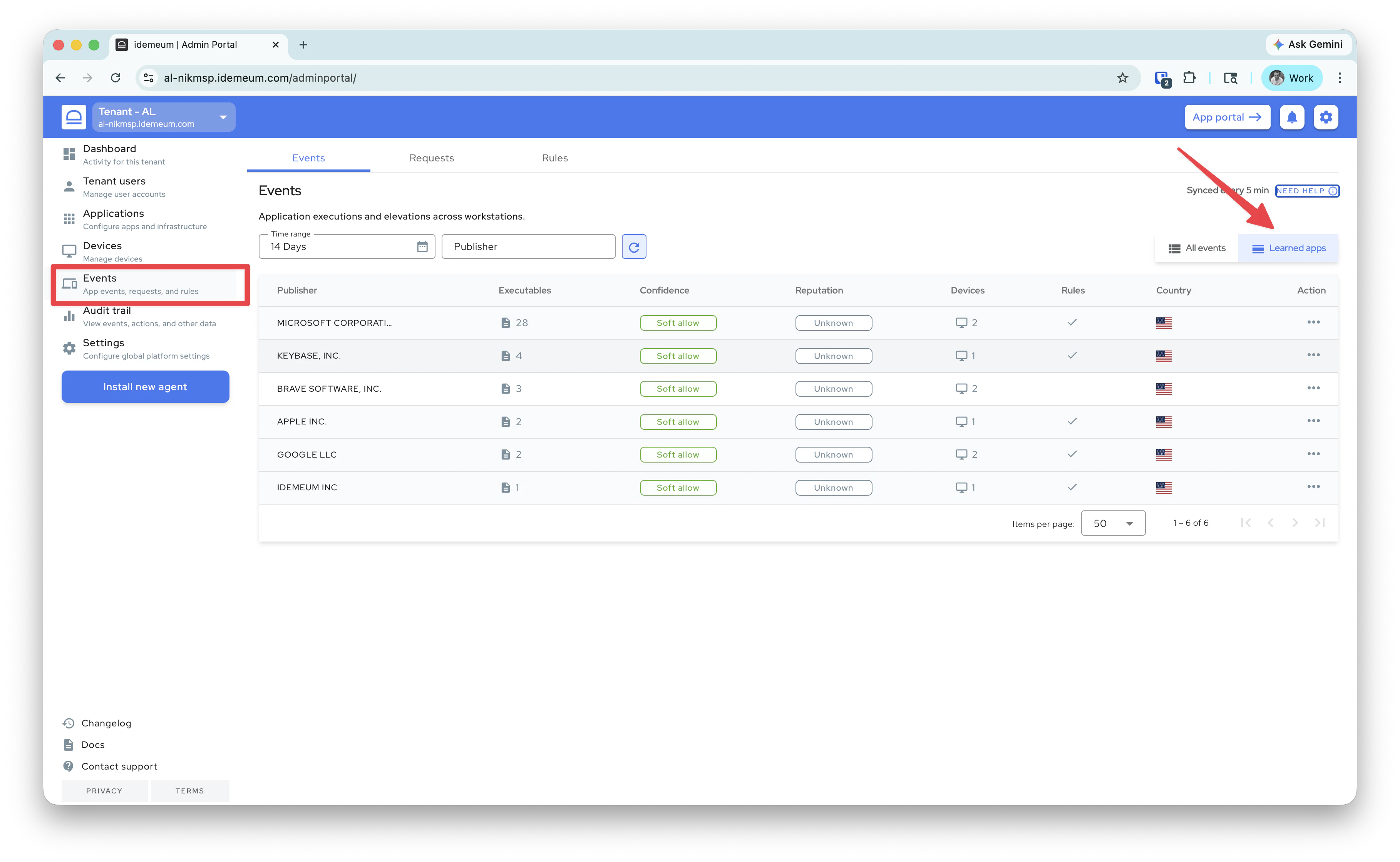Open the notifications bell icon

(x=1292, y=117)
